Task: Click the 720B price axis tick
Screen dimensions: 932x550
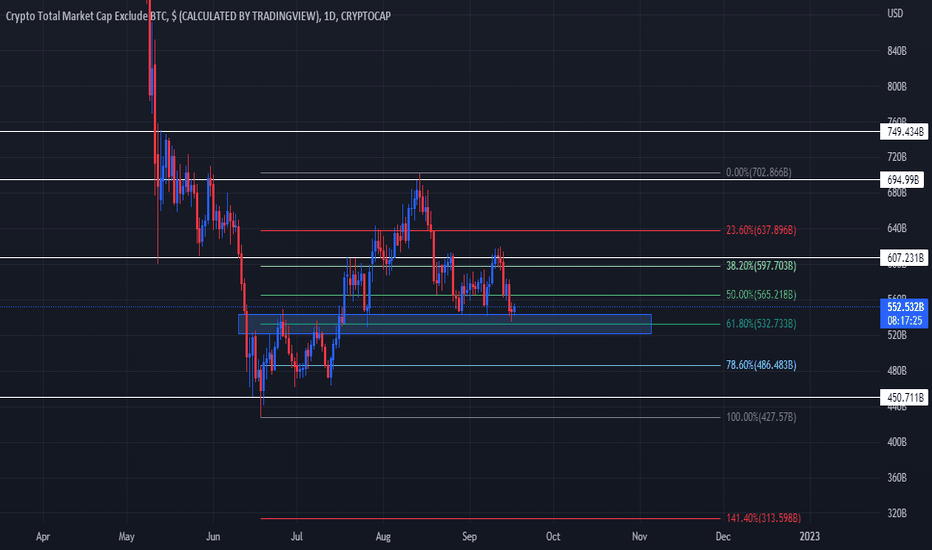Action: coord(897,157)
